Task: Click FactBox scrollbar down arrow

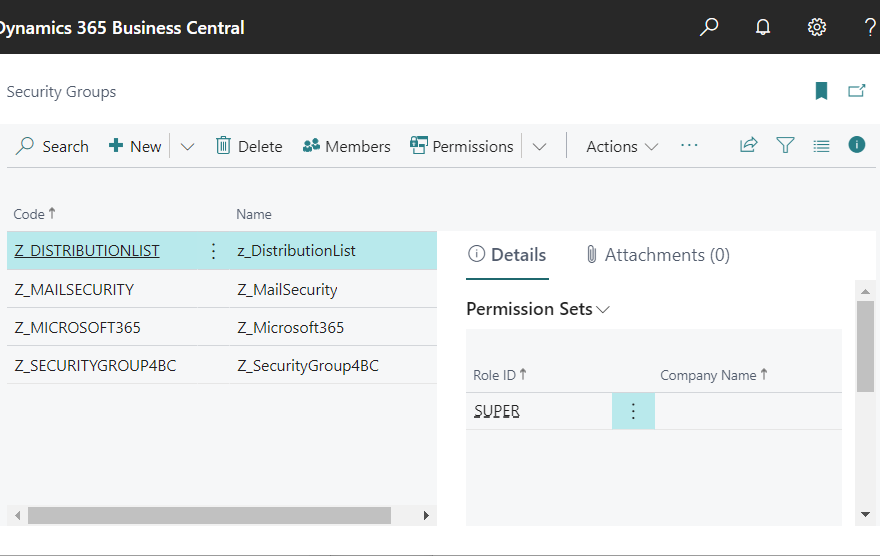Action: [865, 514]
